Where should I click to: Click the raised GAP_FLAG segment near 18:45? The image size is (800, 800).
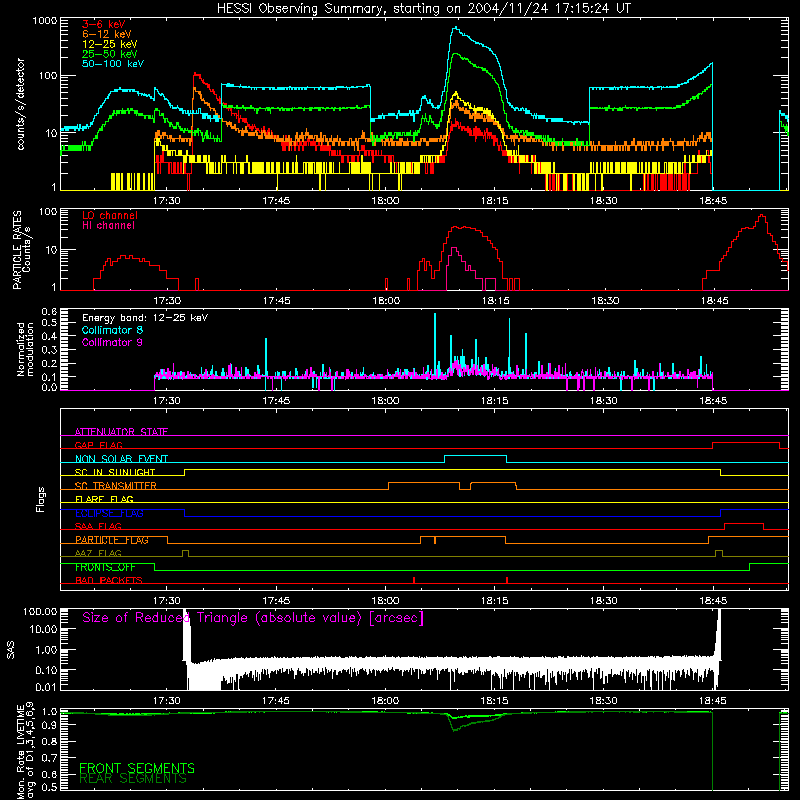click(x=746, y=443)
